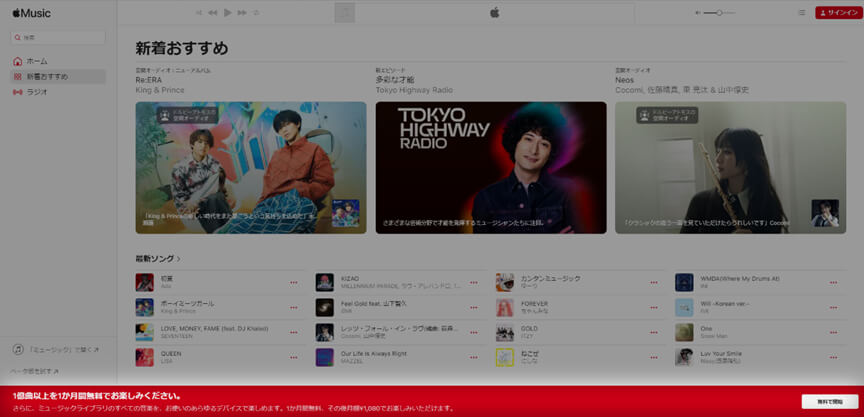Open more options for ねこぜ
Screen dimensions: 864x417
(654, 358)
